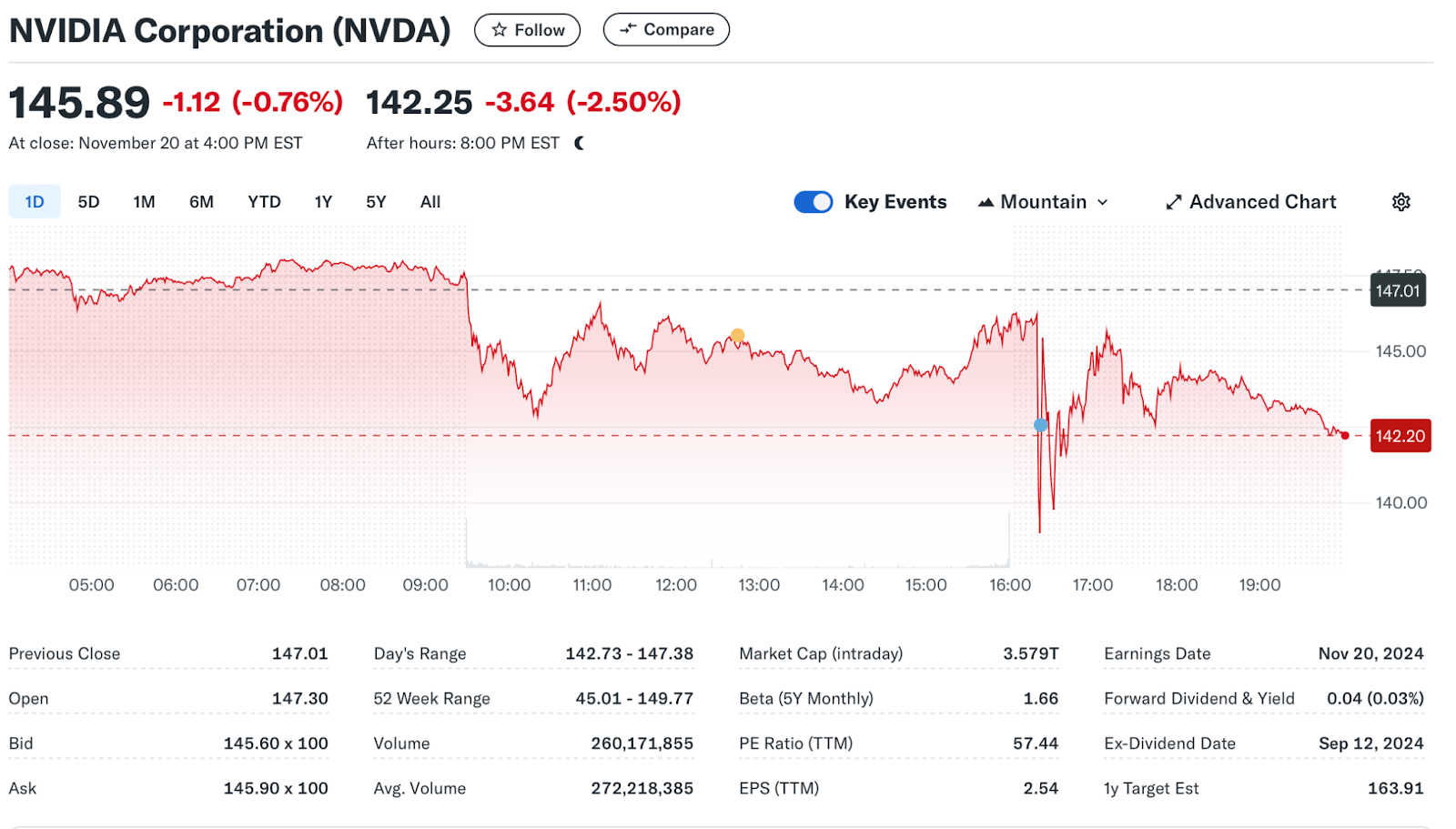Click the orange key event dot
Screen dimensions: 1456x829
coord(737,336)
